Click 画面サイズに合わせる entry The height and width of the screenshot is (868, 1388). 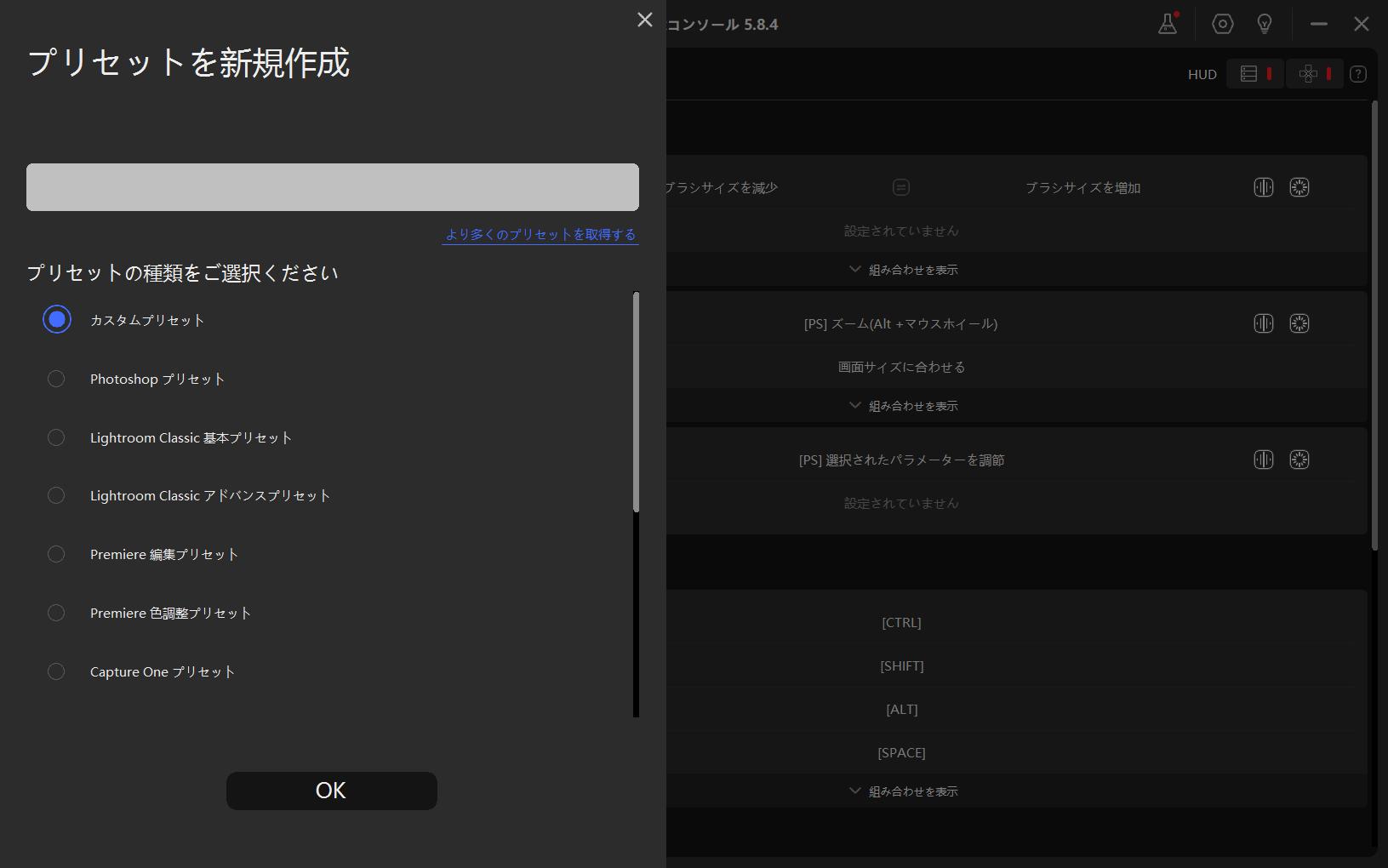pos(901,368)
